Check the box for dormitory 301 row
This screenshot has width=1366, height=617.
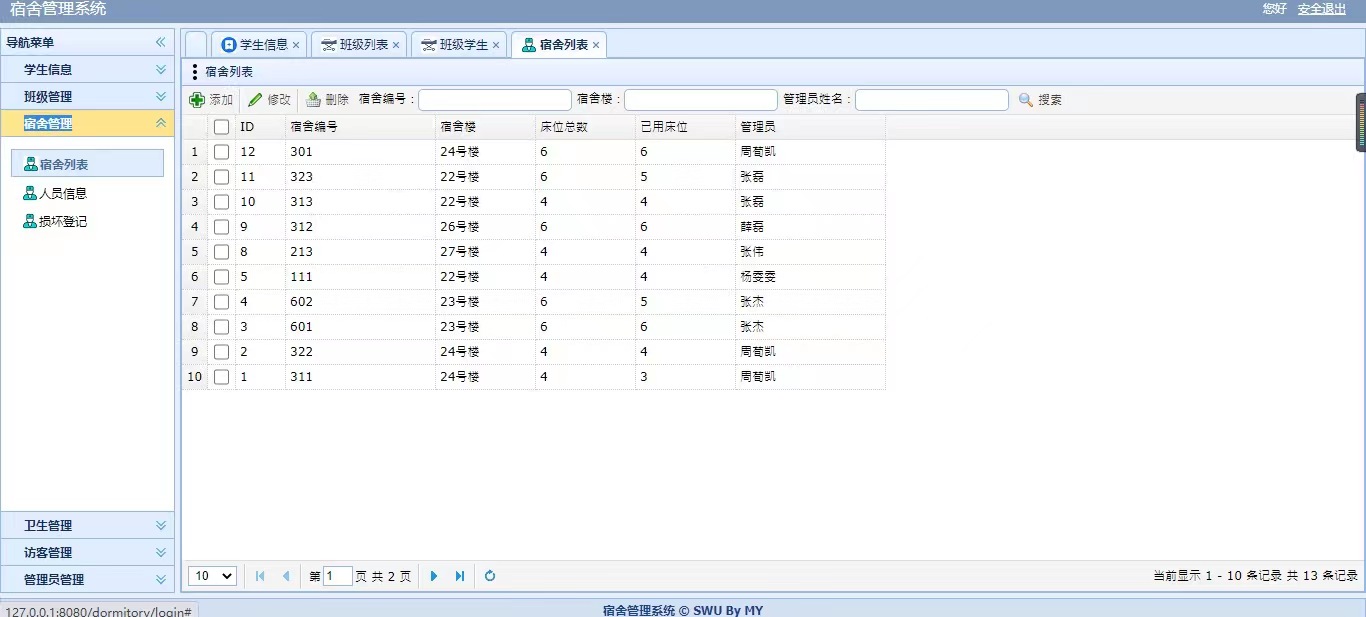(221, 152)
